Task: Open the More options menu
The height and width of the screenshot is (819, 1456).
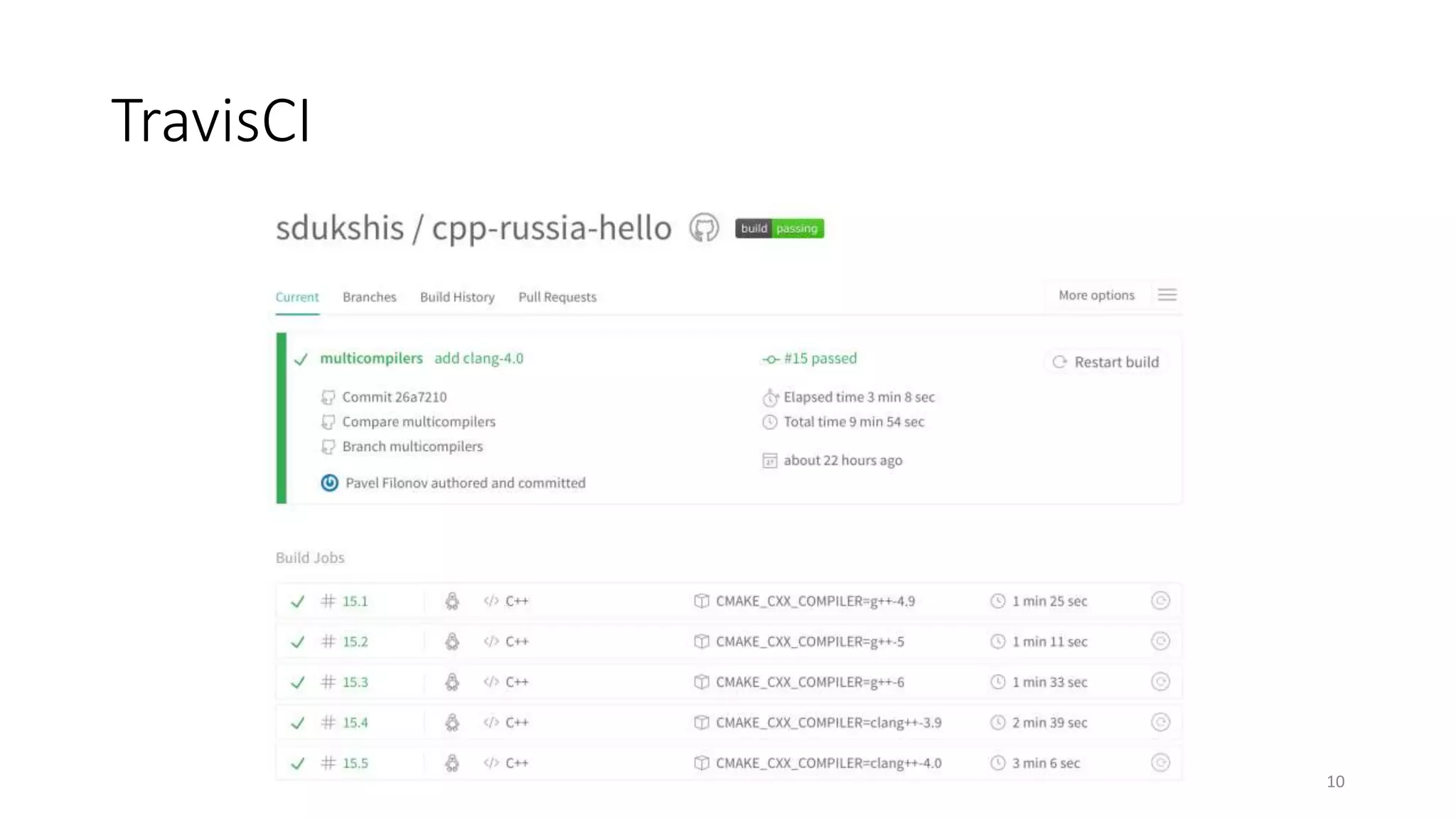Action: pos(1096,295)
